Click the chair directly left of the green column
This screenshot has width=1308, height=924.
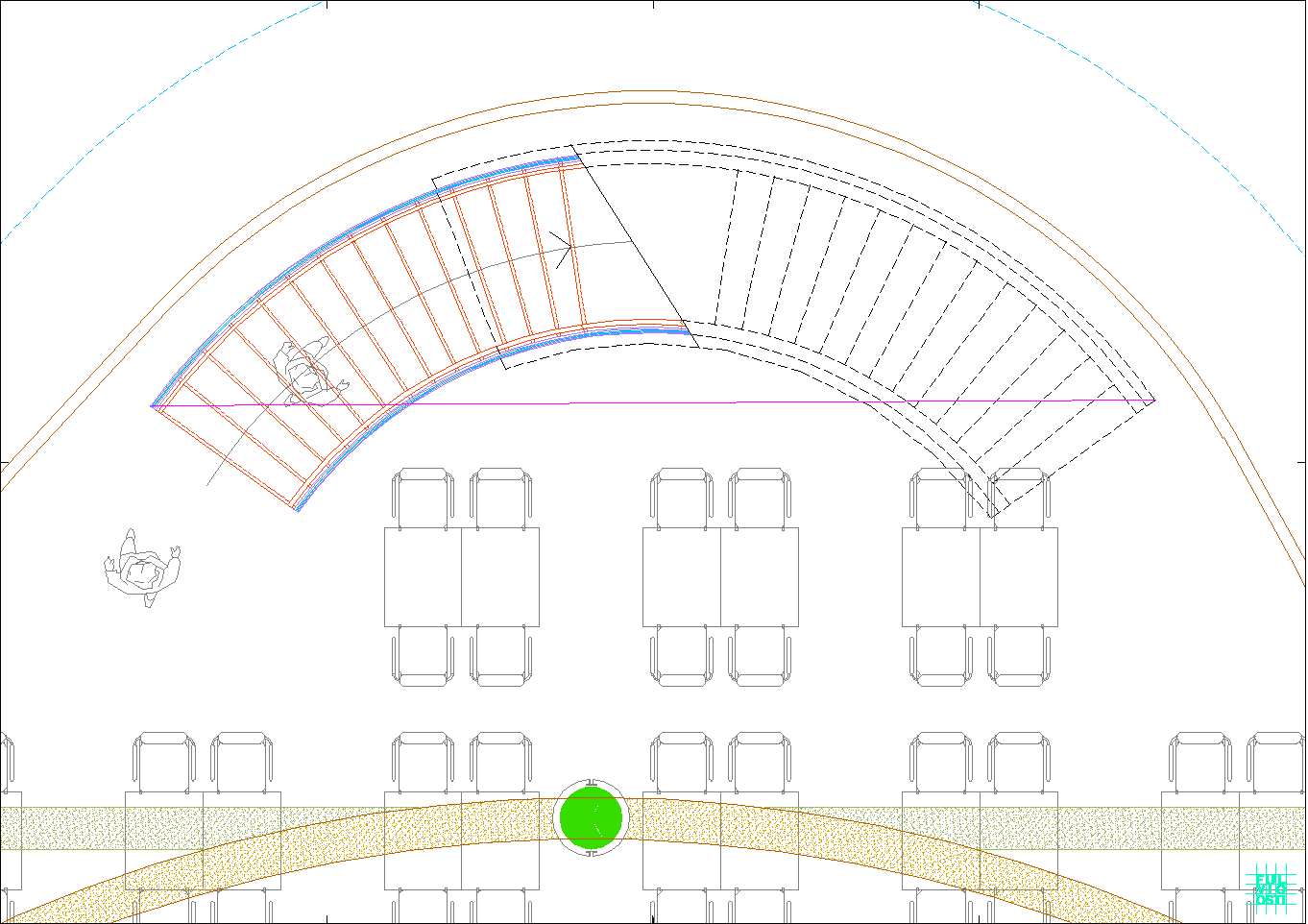pos(500,762)
